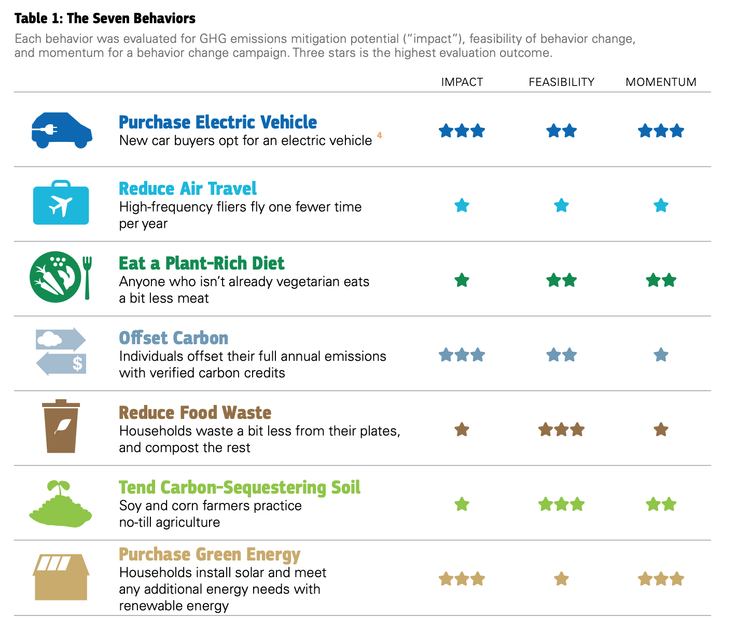The image size is (750, 620).
Task: Click Reduce Food Waste feasibility stars
Action: tap(561, 430)
